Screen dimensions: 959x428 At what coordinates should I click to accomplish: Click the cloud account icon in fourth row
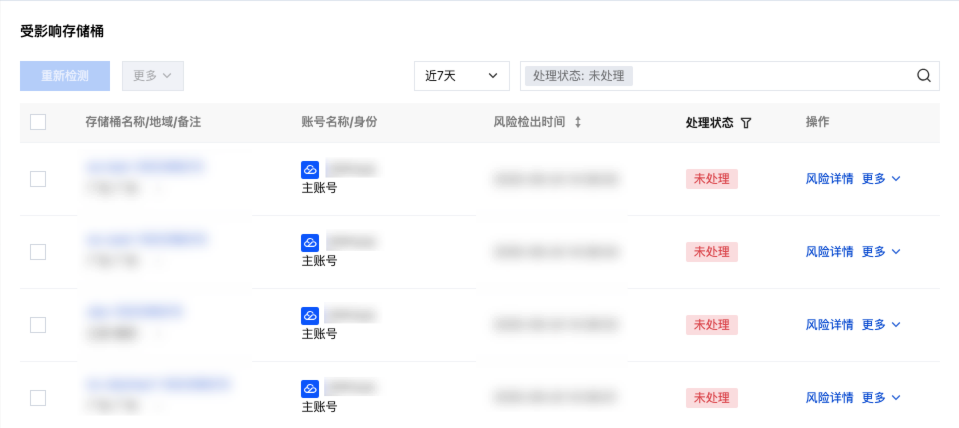pyautogui.click(x=310, y=389)
